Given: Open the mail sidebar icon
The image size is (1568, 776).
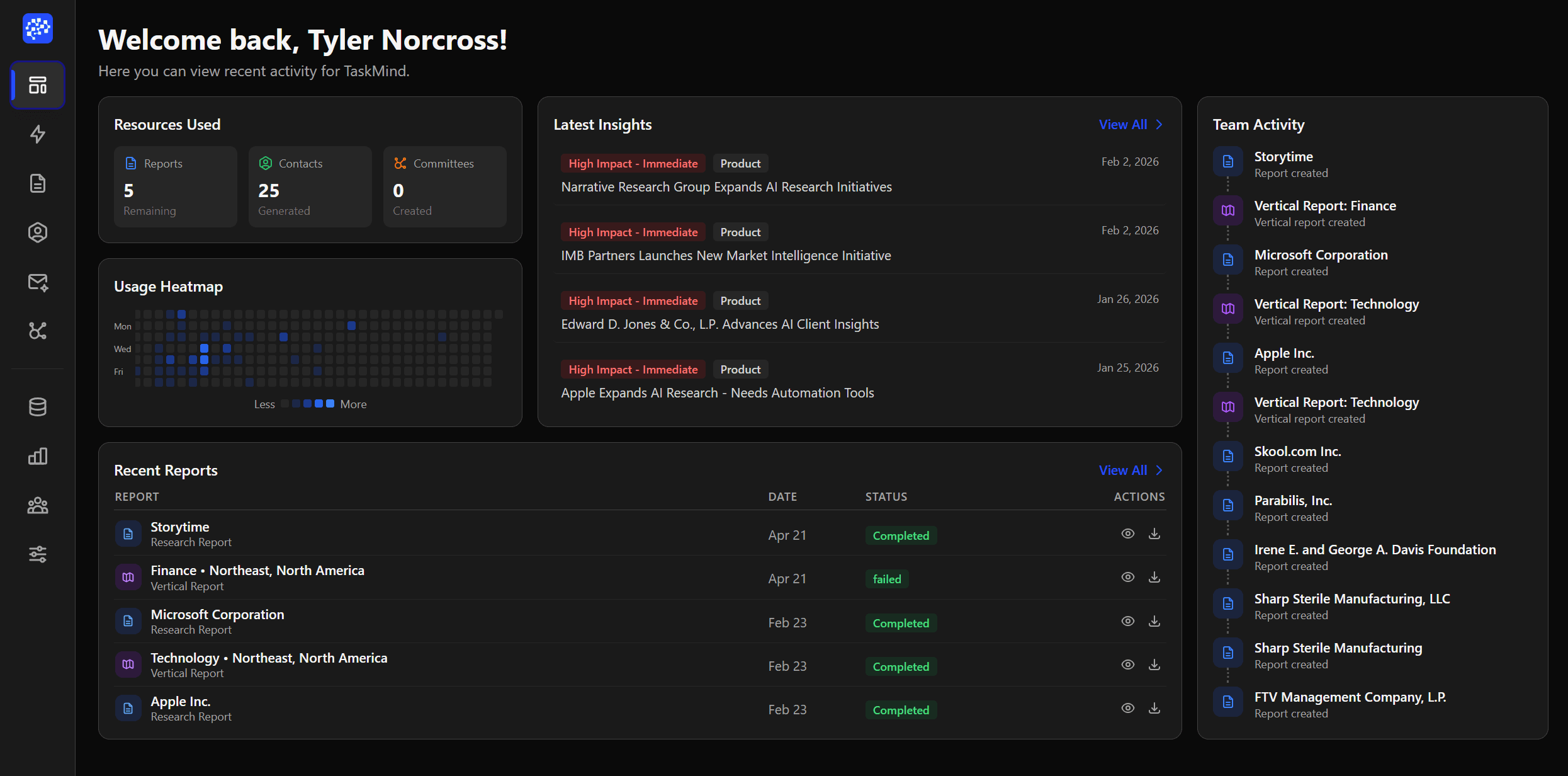Looking at the screenshot, I should (x=38, y=282).
